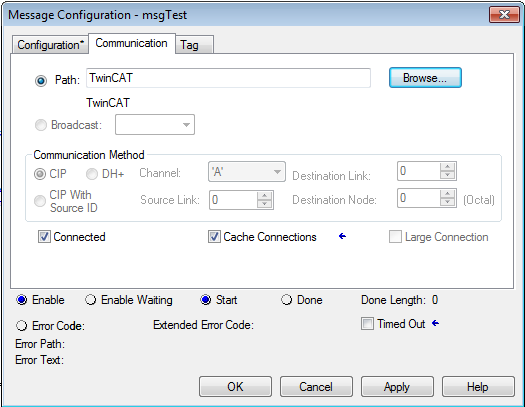Switch to the Configuration tab
525x407 pixels.
click(51, 45)
